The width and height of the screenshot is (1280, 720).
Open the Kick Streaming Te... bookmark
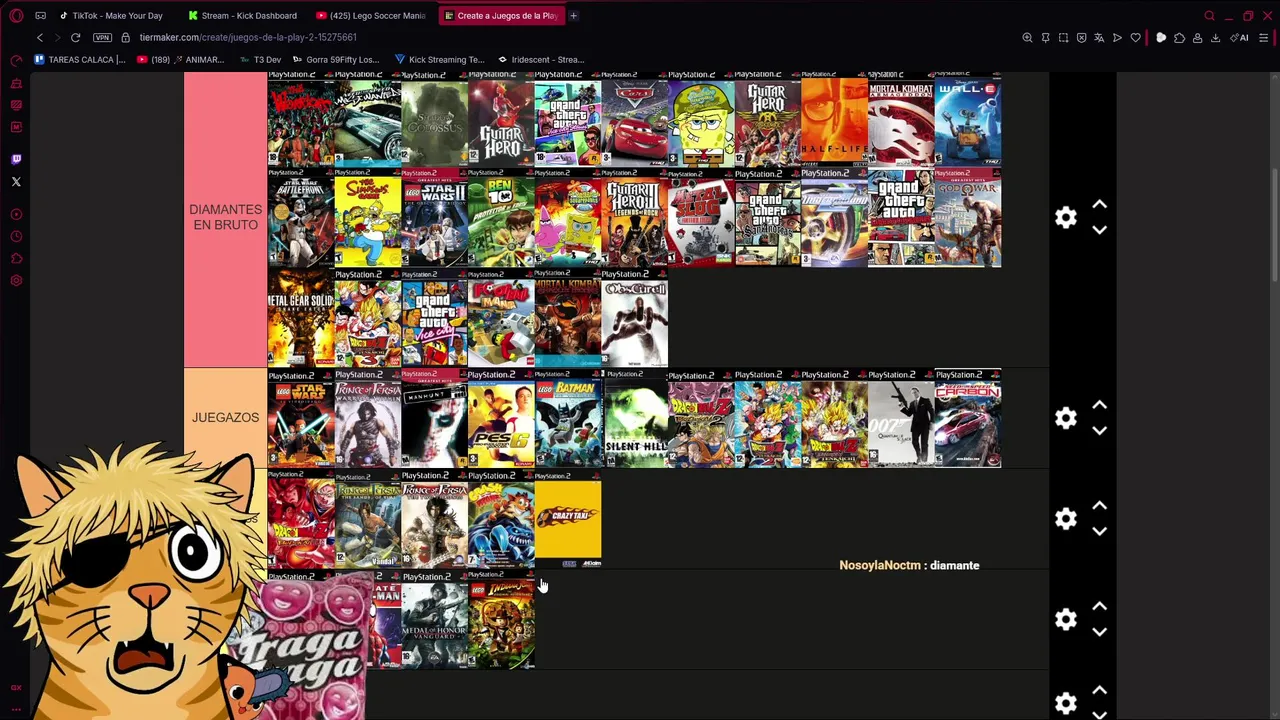pos(439,59)
